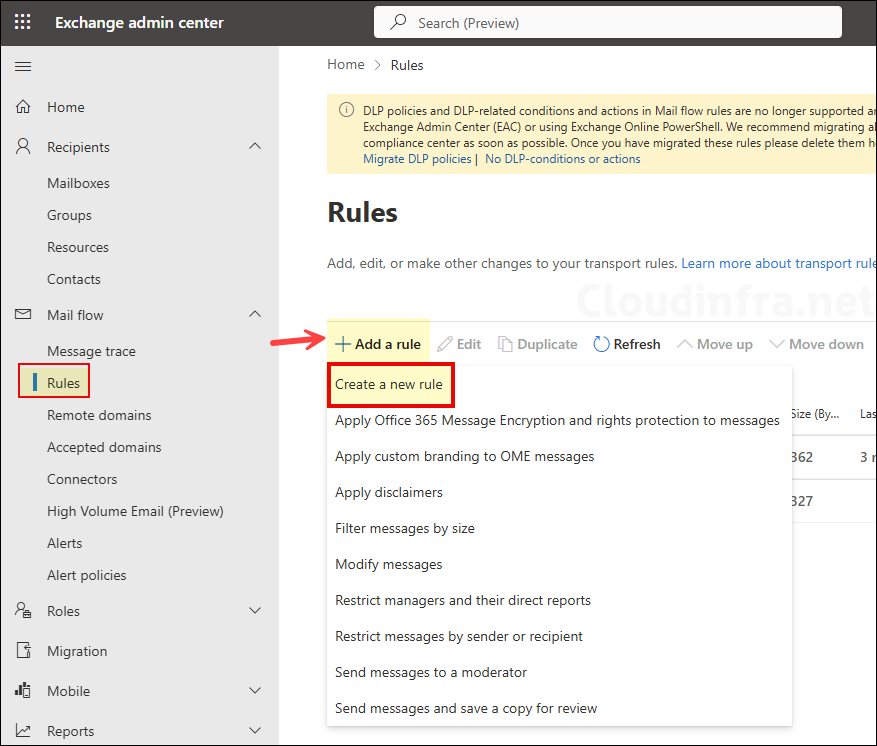Viewport: 877px width, 746px height.
Task: Click the Mobile phone icon in sidebar
Action: click(22, 690)
